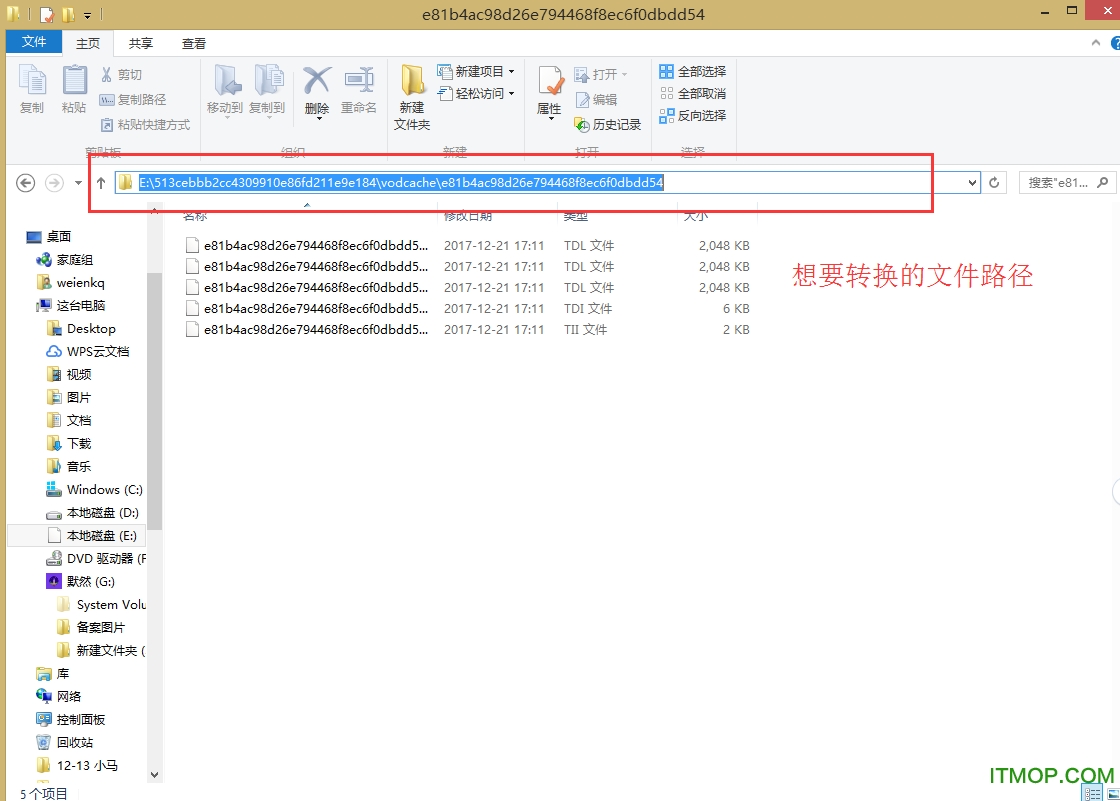
Task: Switch to details view icon in status bar
Action: 1092,793
